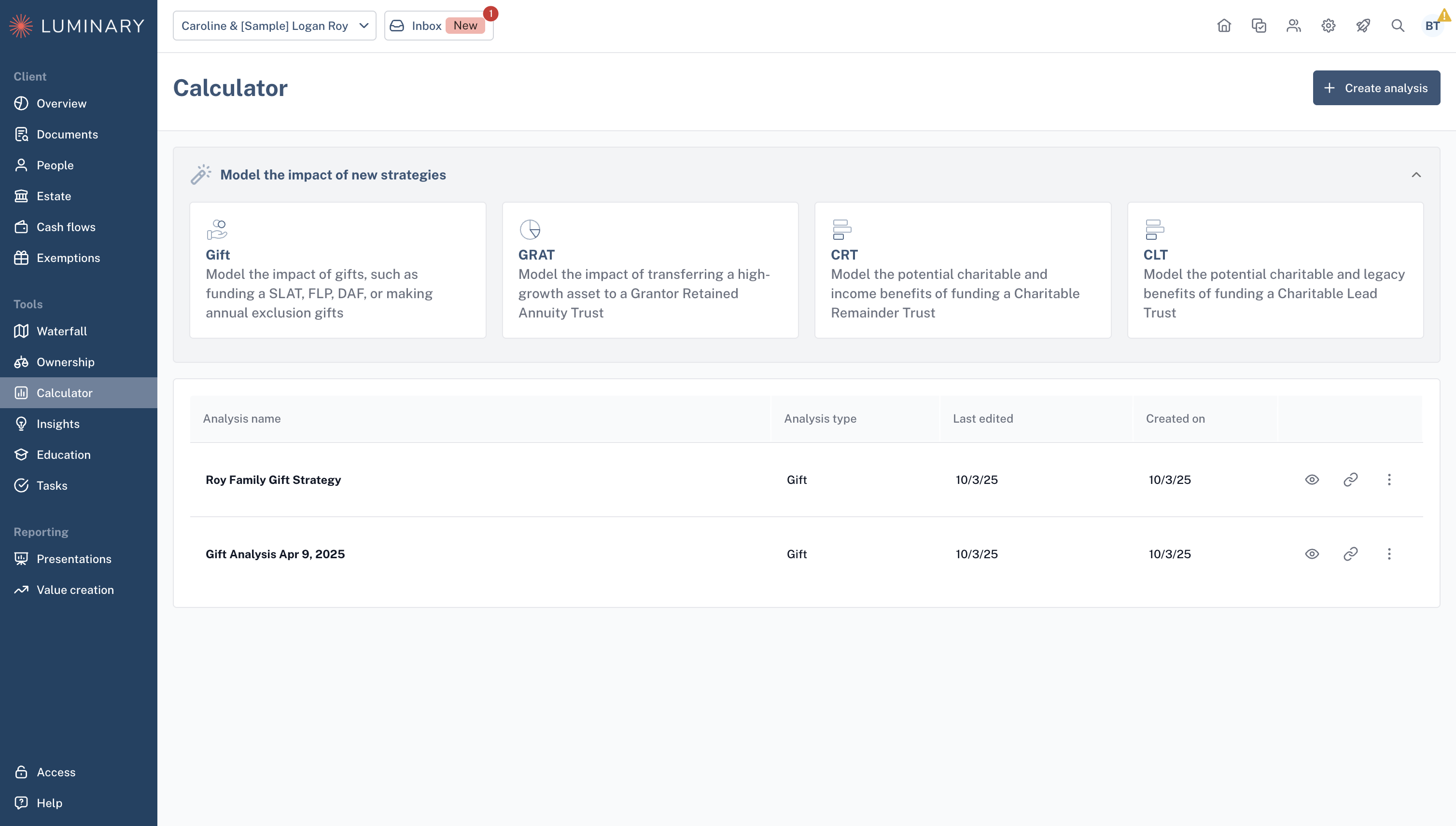The width and height of the screenshot is (1456, 826).
Task: Open Presentations in sidebar
Action: coord(78,559)
